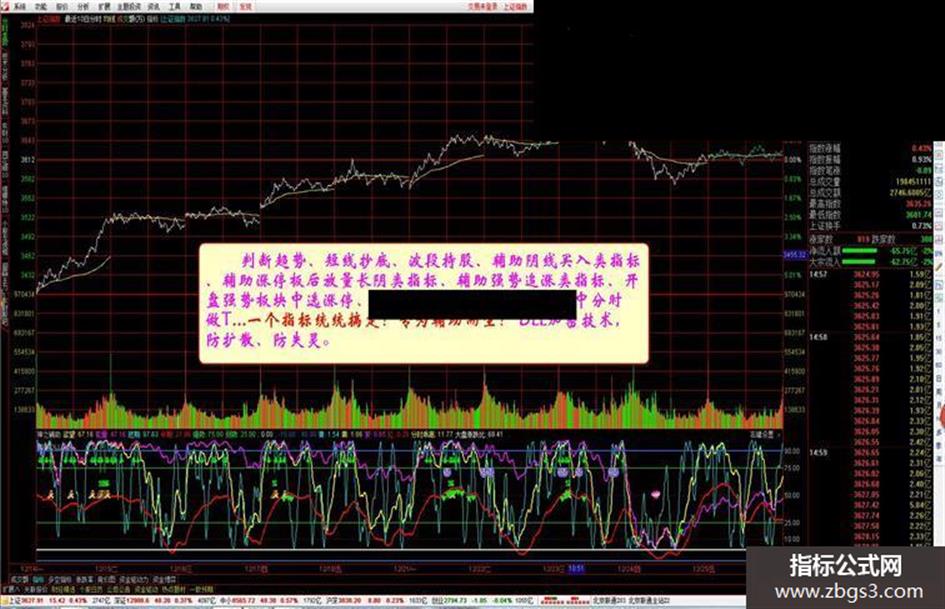The width and height of the screenshot is (945, 609).
Task: Click the 净流入额 green bar
Action: pos(859,251)
